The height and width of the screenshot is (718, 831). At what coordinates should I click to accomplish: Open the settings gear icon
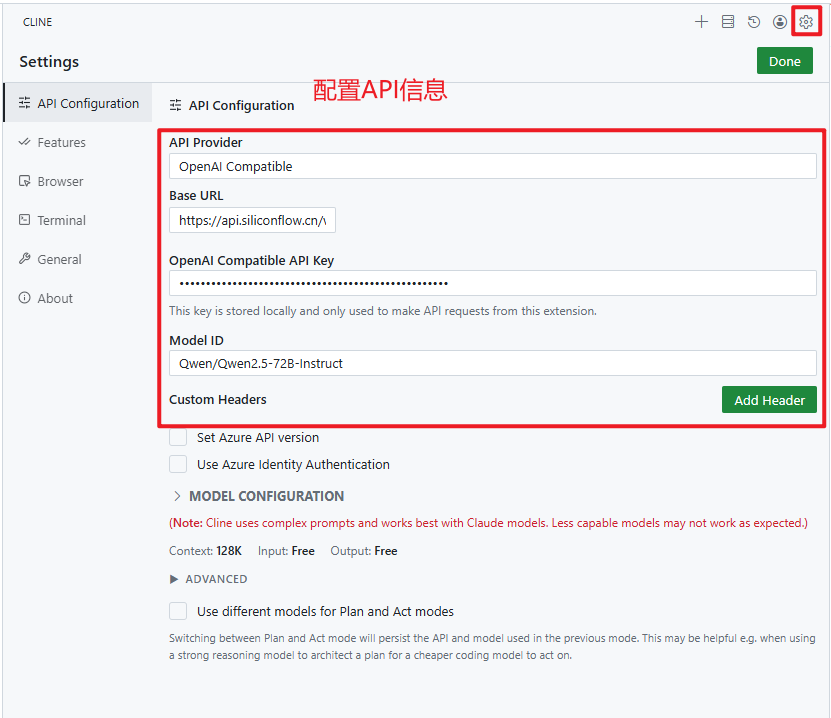tap(806, 22)
